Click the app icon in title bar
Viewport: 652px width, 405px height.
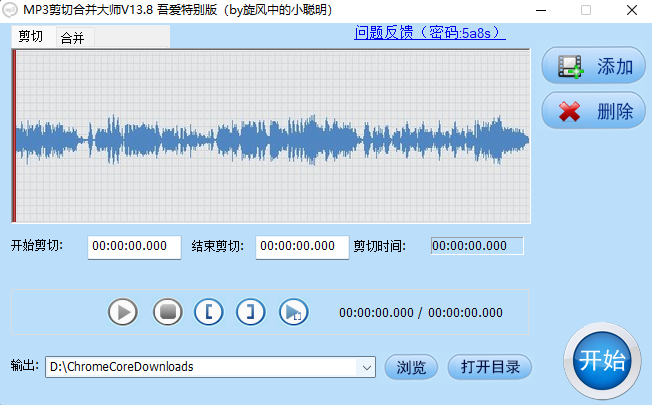click(10, 10)
